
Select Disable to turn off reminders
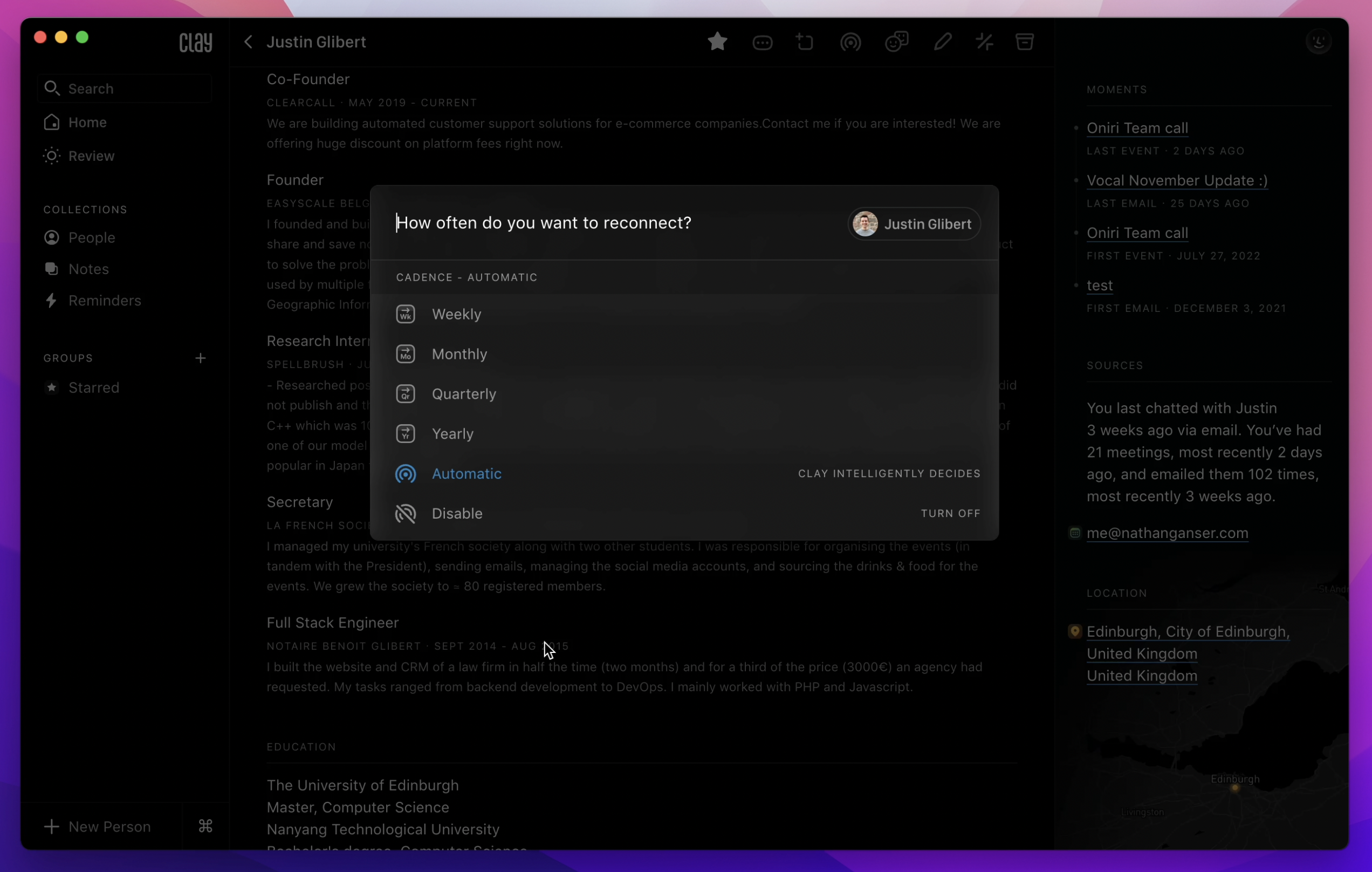[x=457, y=513]
